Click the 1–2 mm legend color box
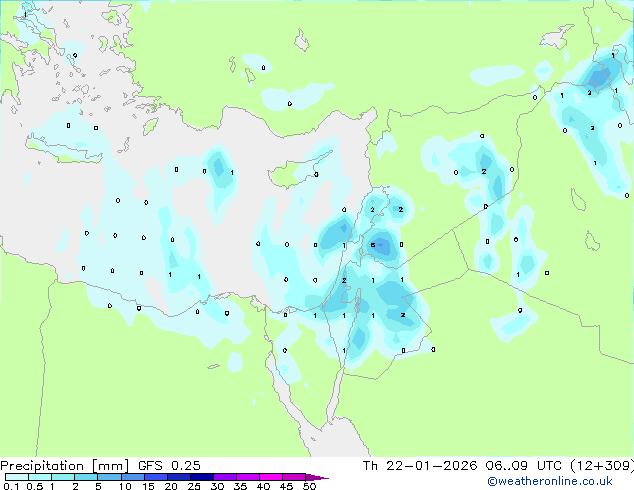Viewport: 634px width, 490px height. coord(63,477)
